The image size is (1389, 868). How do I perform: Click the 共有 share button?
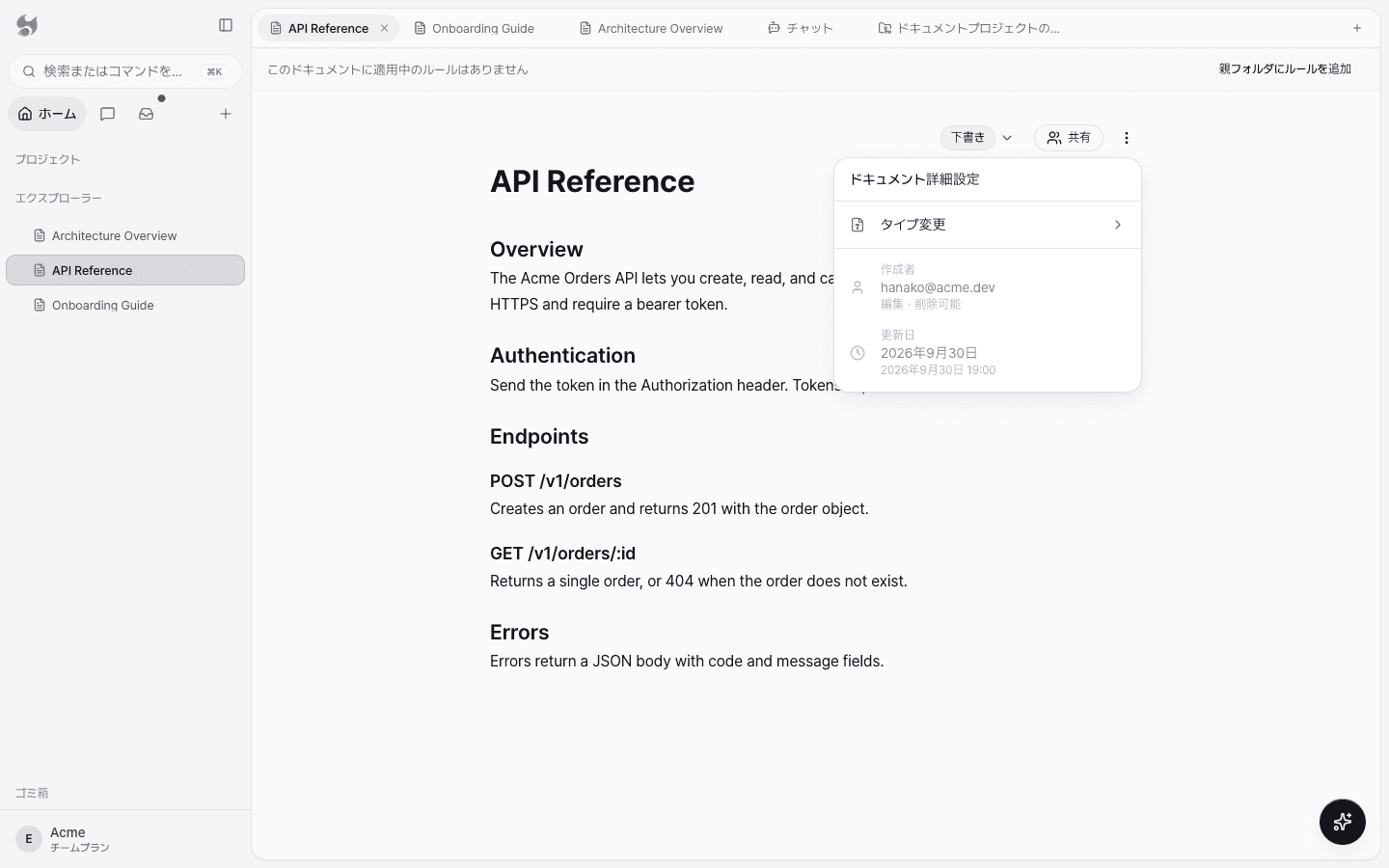coord(1069,138)
